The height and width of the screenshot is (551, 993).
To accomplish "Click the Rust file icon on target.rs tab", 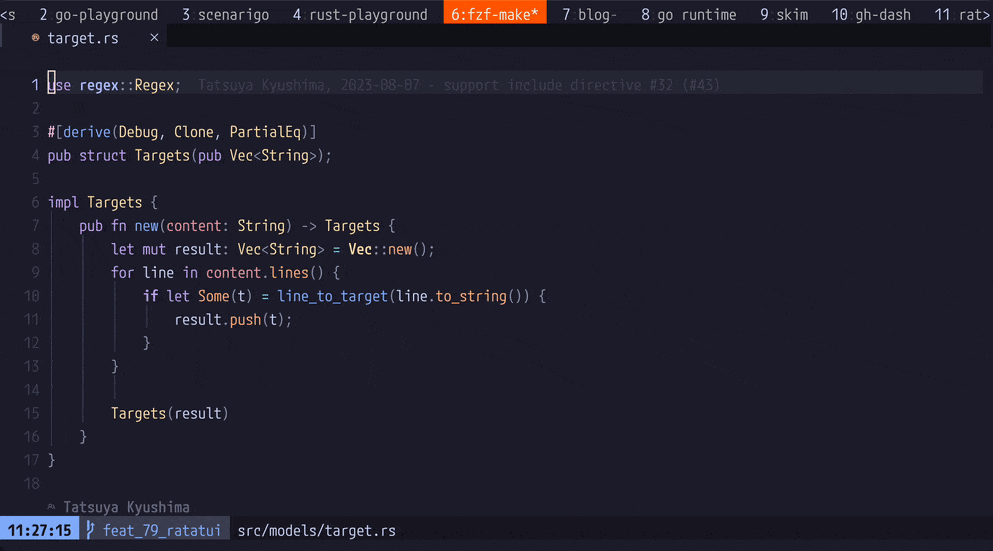I will point(36,38).
